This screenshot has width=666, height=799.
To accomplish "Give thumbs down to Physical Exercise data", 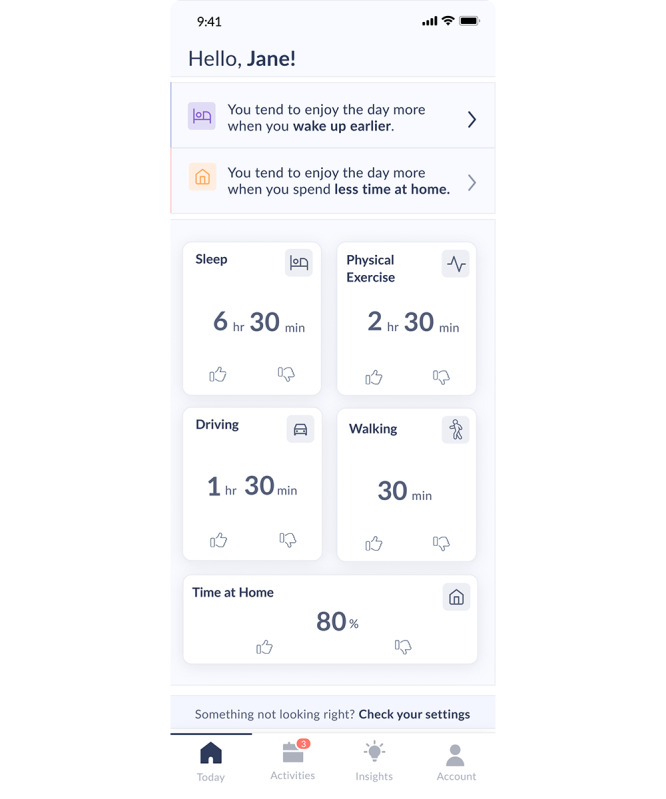I will tap(441, 377).
